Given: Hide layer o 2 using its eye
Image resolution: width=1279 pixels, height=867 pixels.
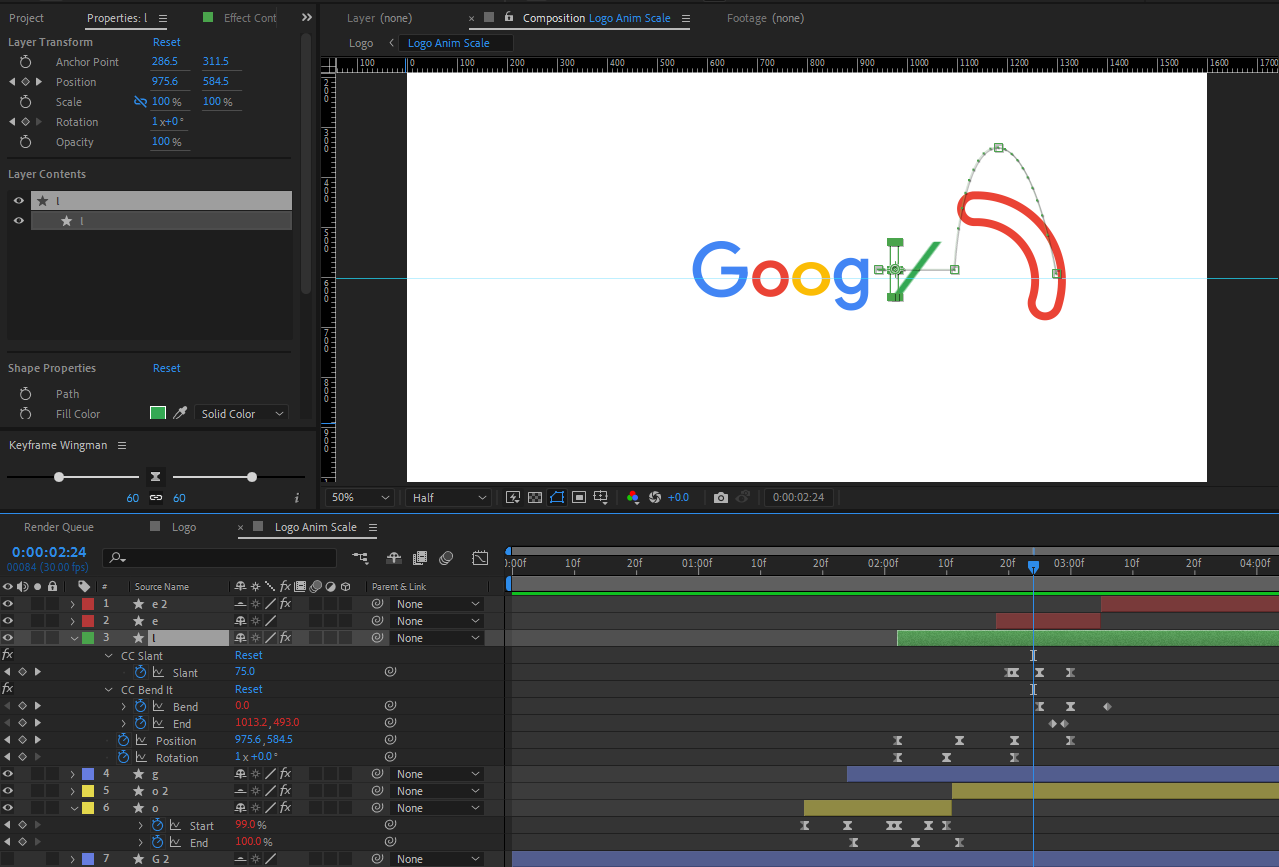Looking at the screenshot, I should click(8, 791).
